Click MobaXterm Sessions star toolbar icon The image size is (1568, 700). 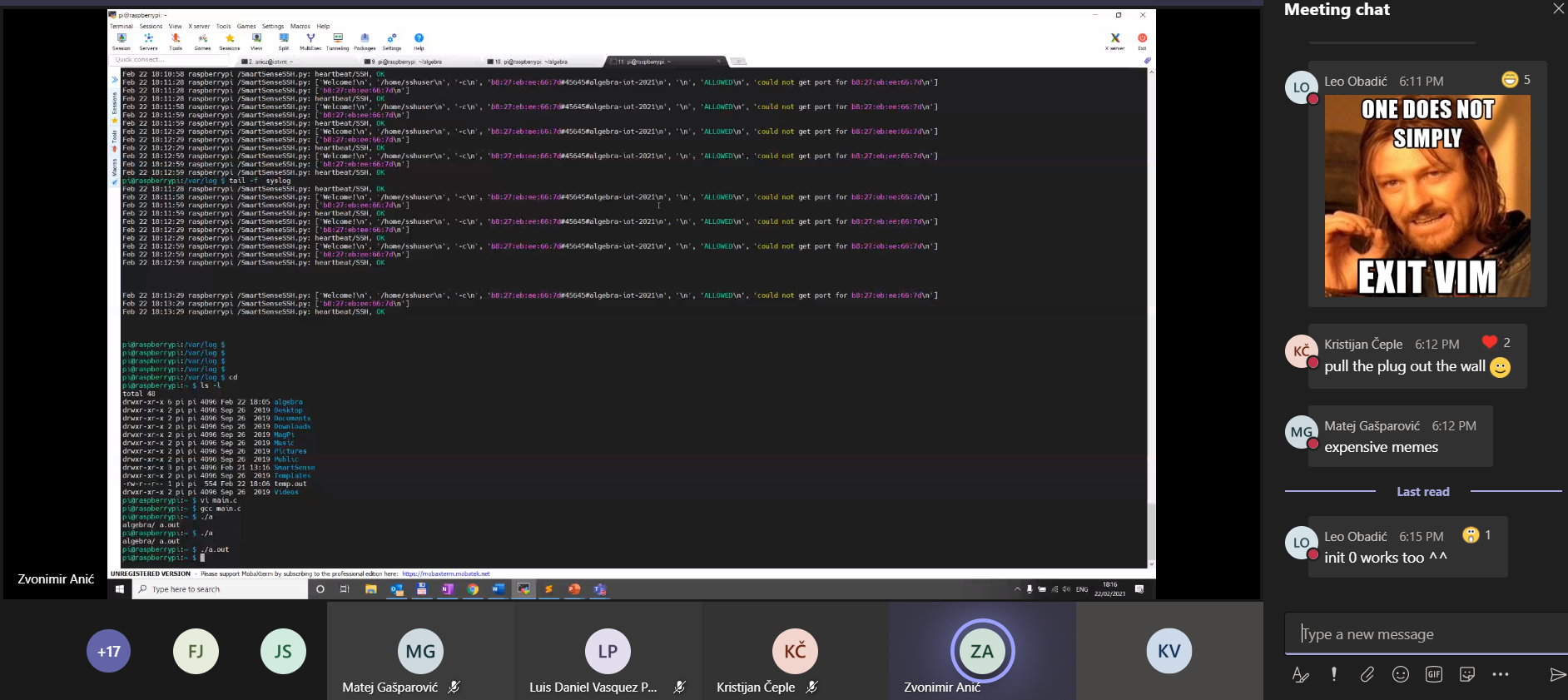(x=230, y=42)
